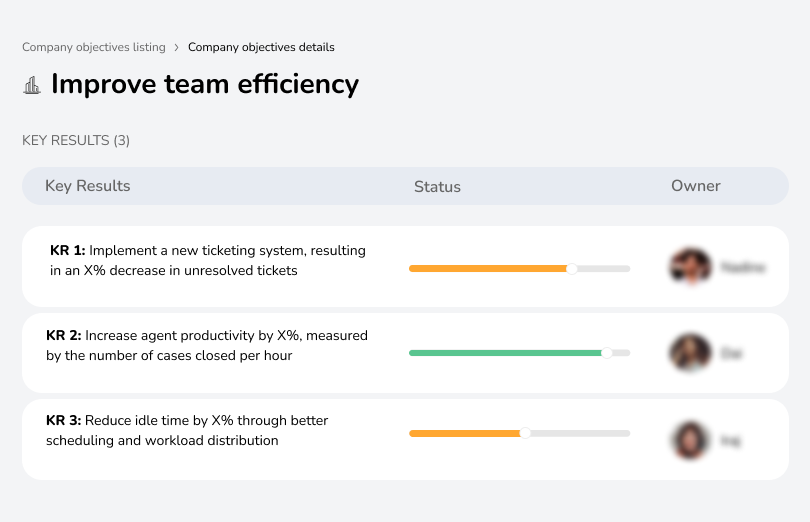Click the breadcrumb chevron separator
This screenshot has width=810, height=522.
[177, 48]
